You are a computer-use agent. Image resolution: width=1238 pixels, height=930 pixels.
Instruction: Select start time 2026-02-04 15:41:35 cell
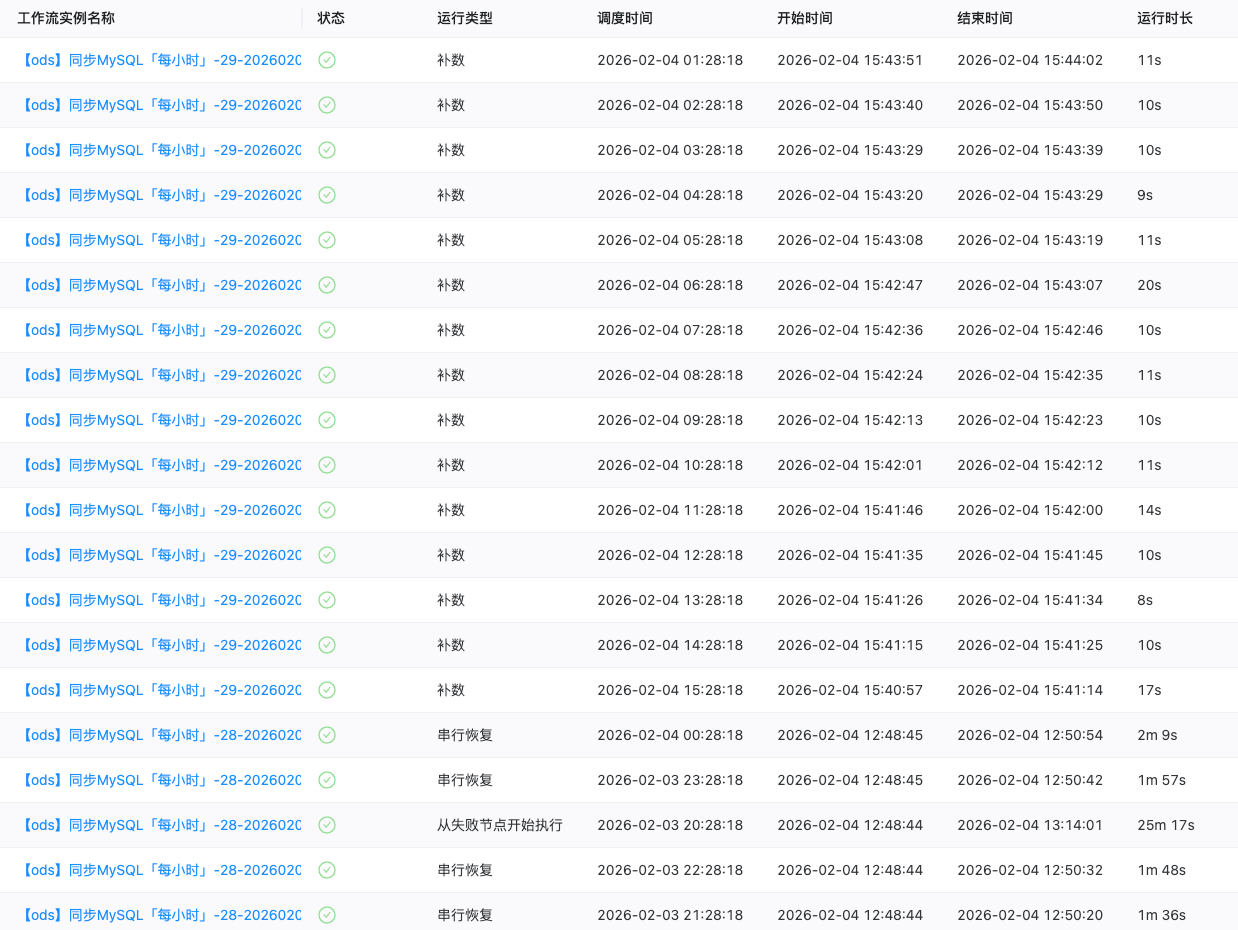coord(850,555)
